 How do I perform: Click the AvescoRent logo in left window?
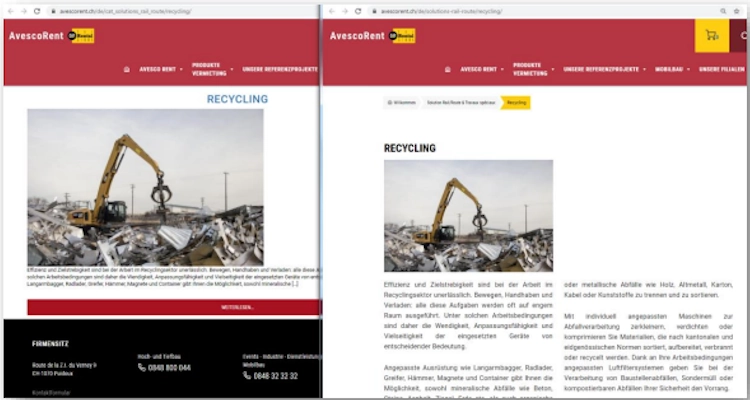point(52,36)
